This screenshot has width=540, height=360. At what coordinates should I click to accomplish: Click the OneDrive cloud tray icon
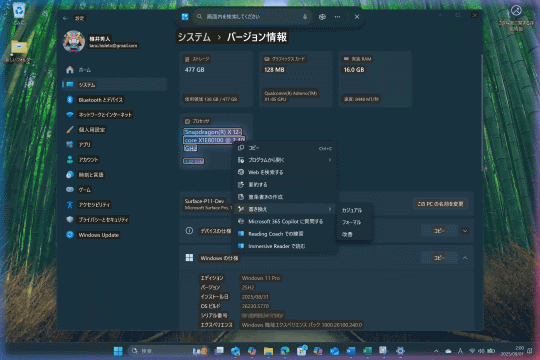pyautogui.click(x=448, y=351)
